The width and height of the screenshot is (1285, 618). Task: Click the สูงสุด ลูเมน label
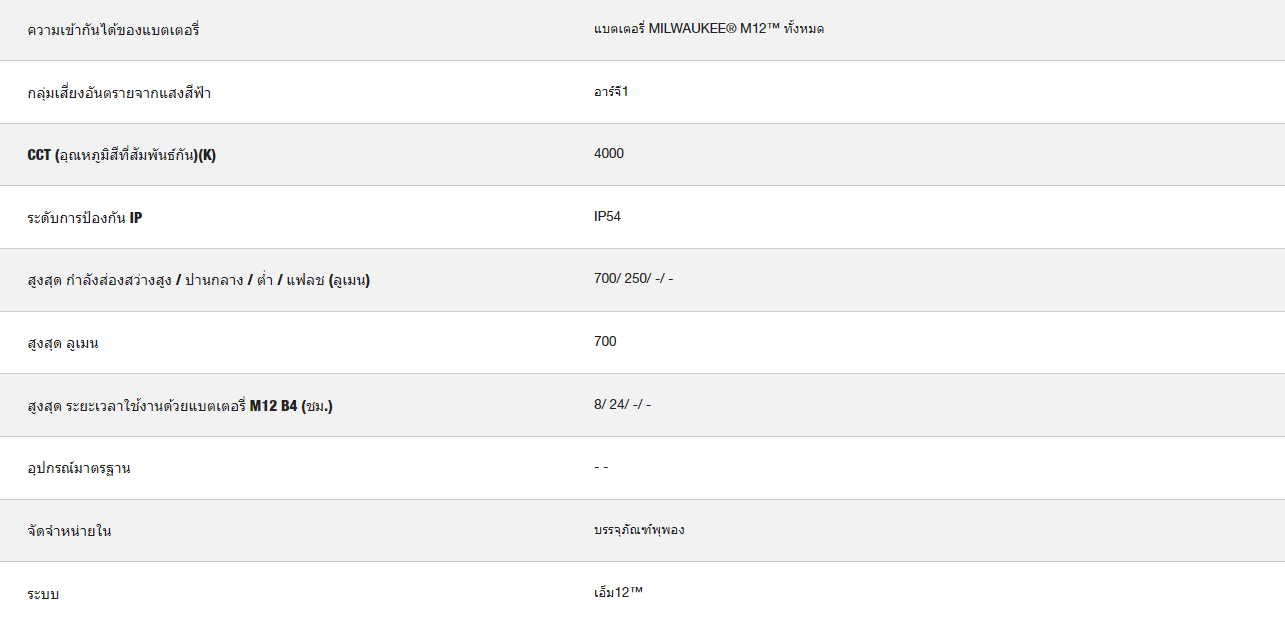click(62, 343)
